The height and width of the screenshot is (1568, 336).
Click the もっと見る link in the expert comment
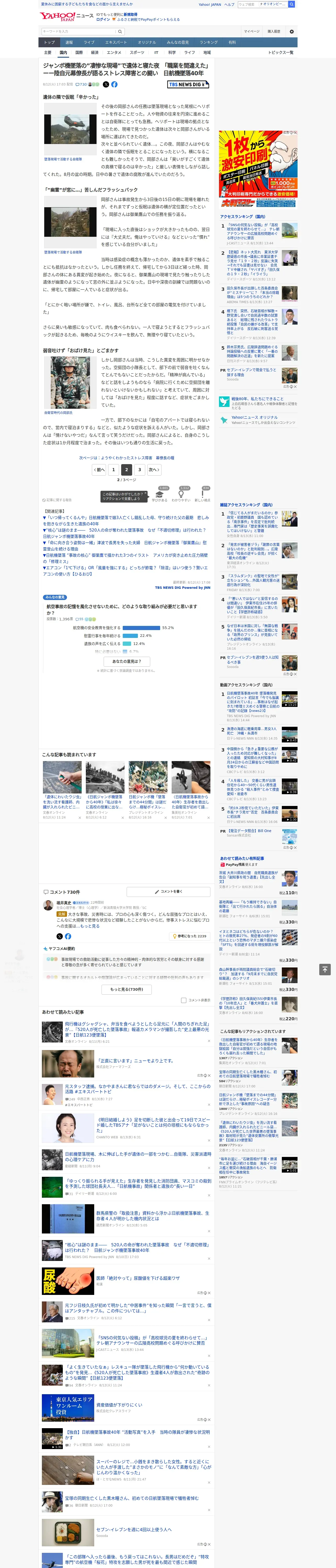[x=90, y=926]
